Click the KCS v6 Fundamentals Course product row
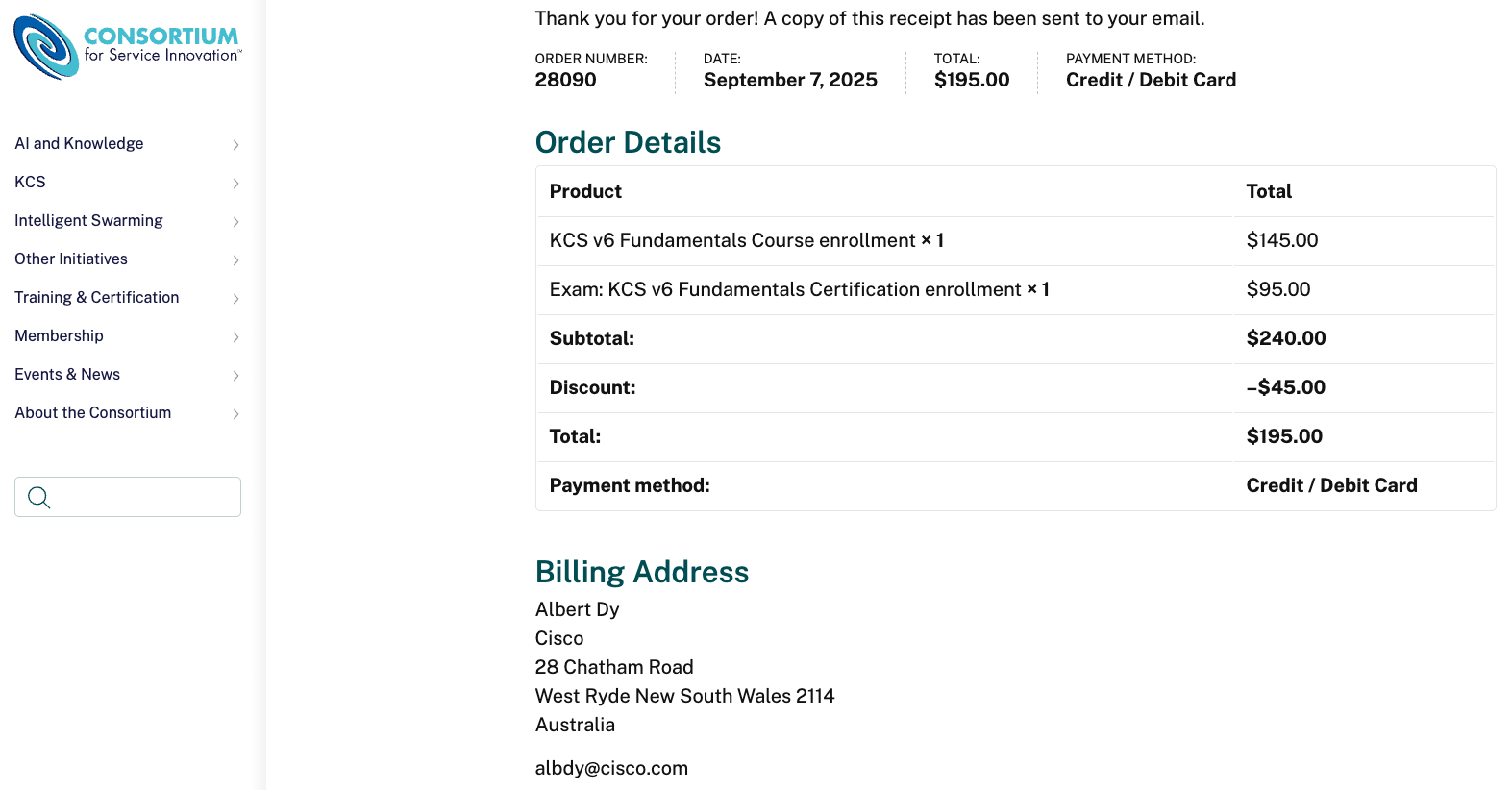 pyautogui.click(x=746, y=240)
